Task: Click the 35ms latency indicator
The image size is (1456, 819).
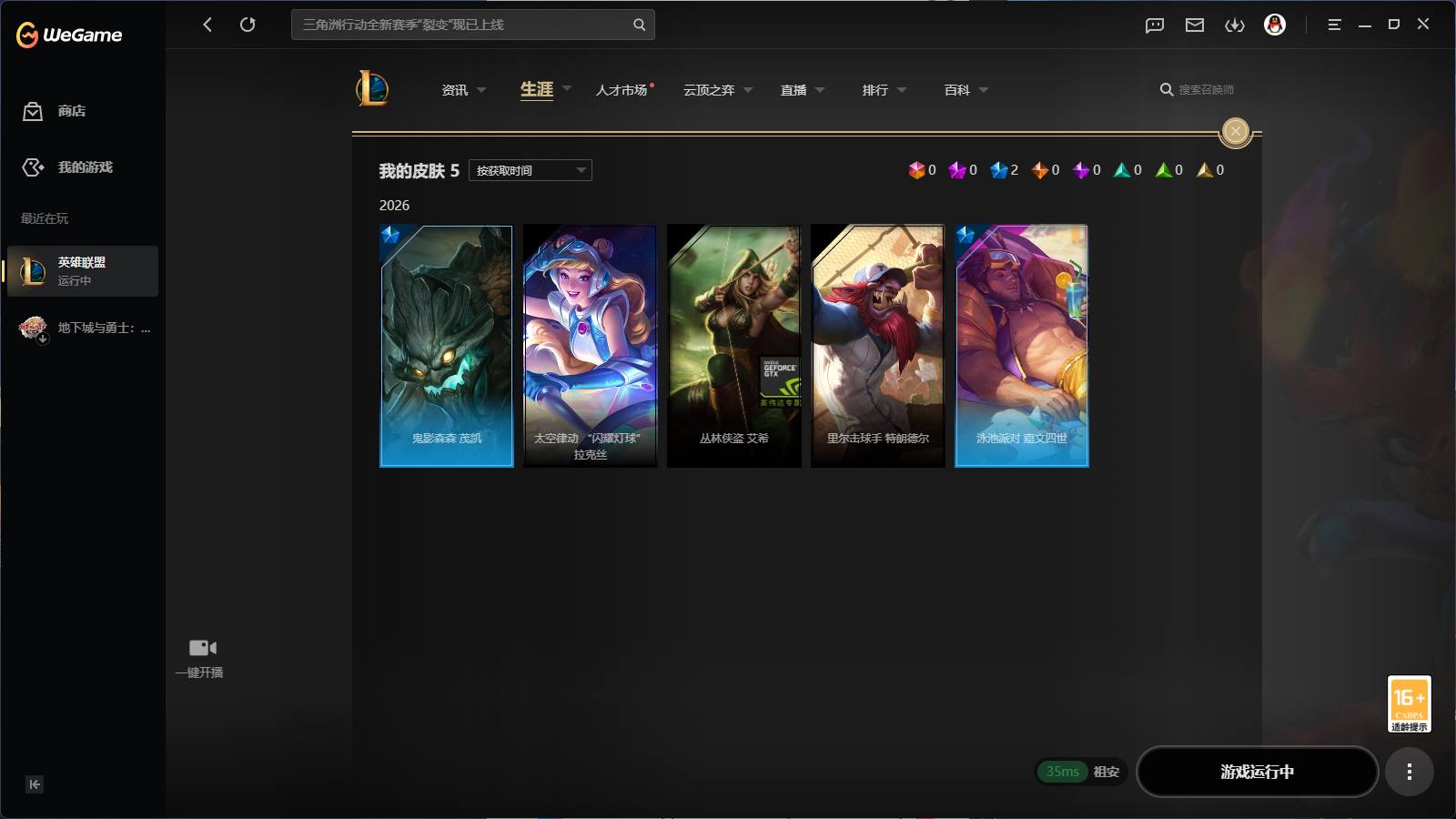Action: [1062, 772]
